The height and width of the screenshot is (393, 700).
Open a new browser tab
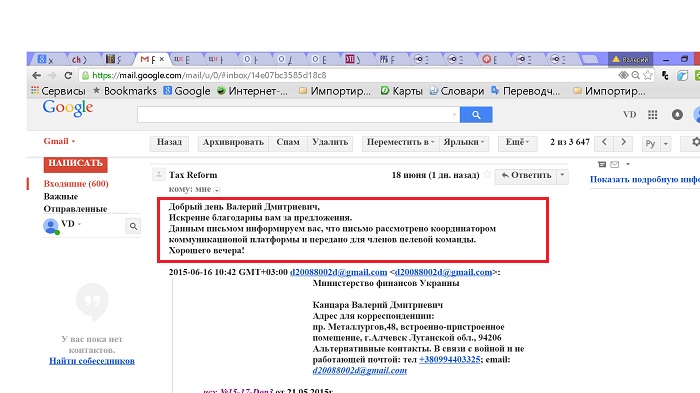point(590,59)
